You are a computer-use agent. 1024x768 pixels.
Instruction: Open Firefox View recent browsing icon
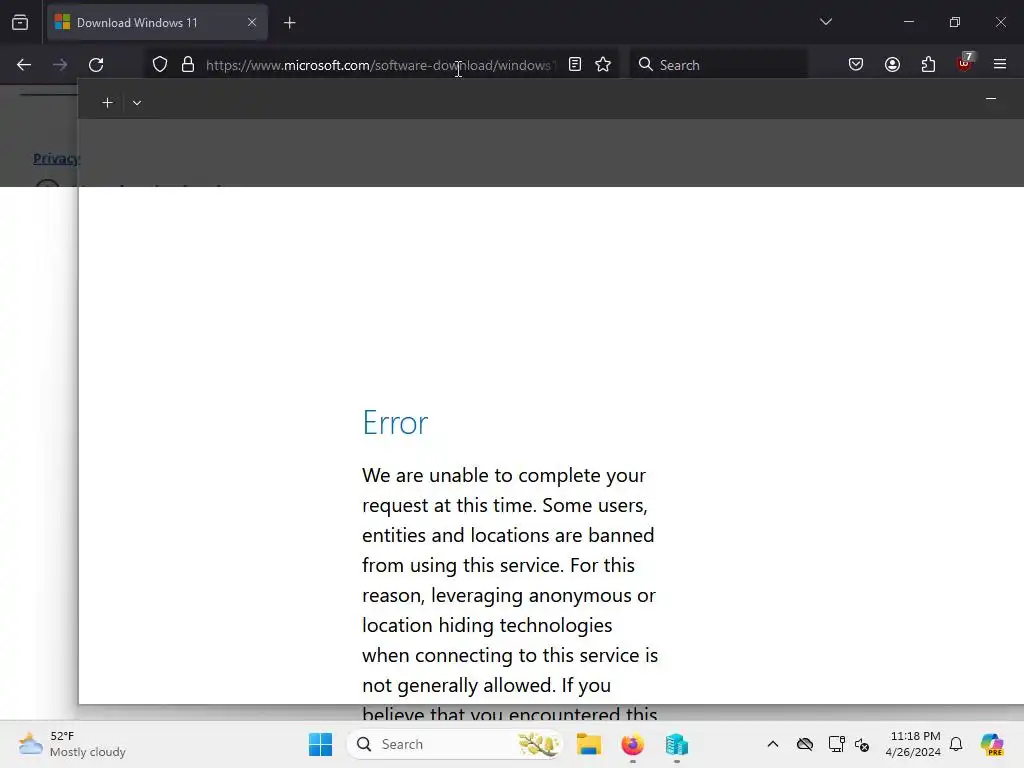click(x=20, y=23)
